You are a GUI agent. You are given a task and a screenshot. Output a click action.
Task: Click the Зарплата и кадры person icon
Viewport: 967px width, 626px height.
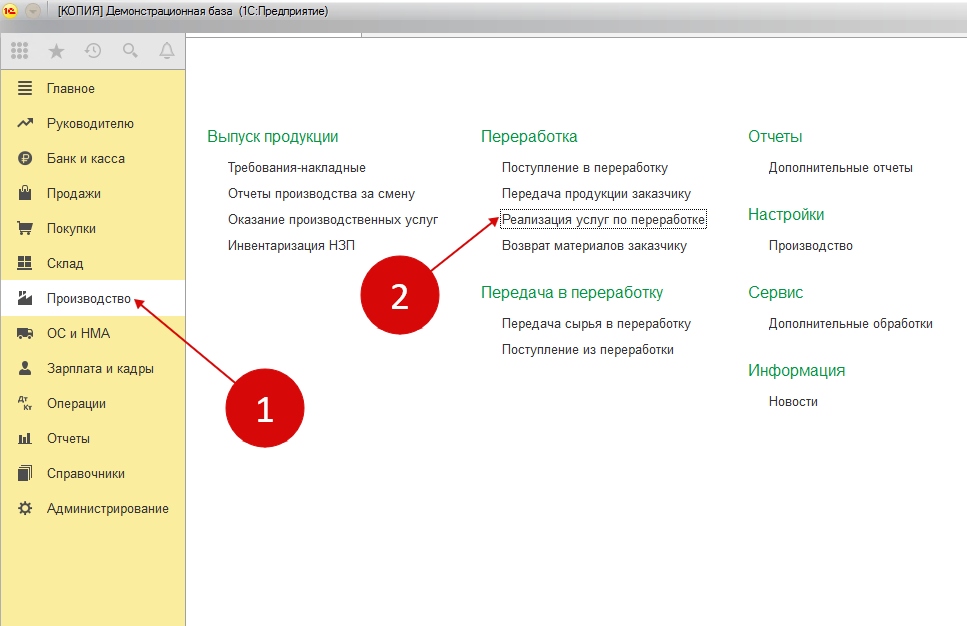(x=25, y=368)
